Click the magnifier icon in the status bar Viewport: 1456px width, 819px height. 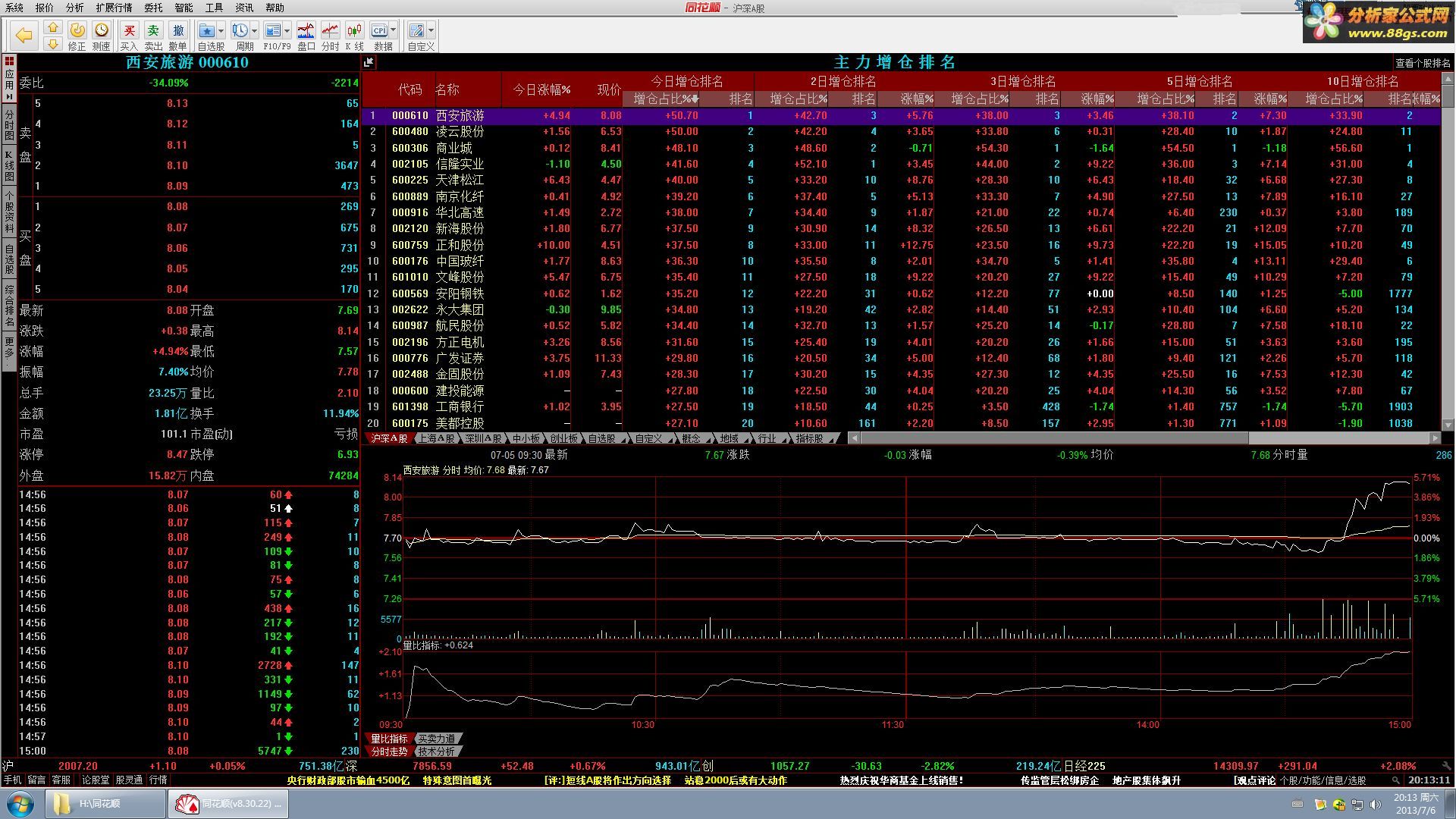tap(1395, 780)
